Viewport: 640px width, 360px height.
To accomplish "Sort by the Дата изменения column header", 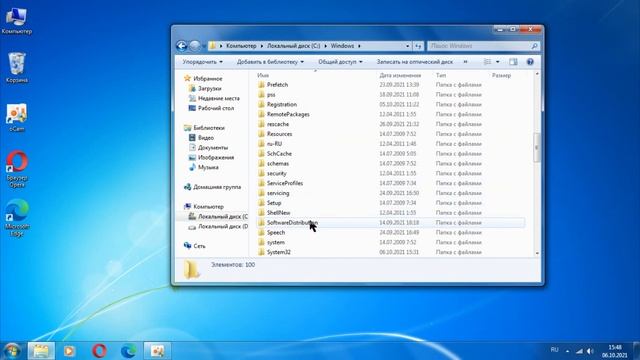I will click(400, 75).
